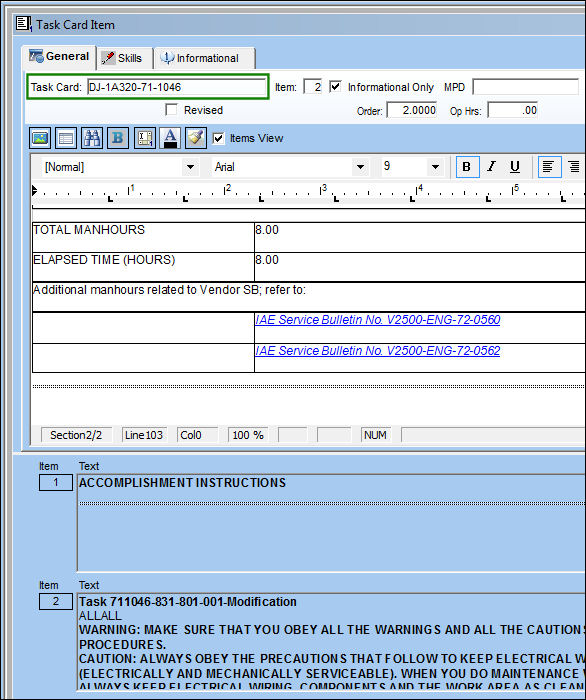Open the Arial font dropdown
This screenshot has width=586, height=700.
click(360, 167)
